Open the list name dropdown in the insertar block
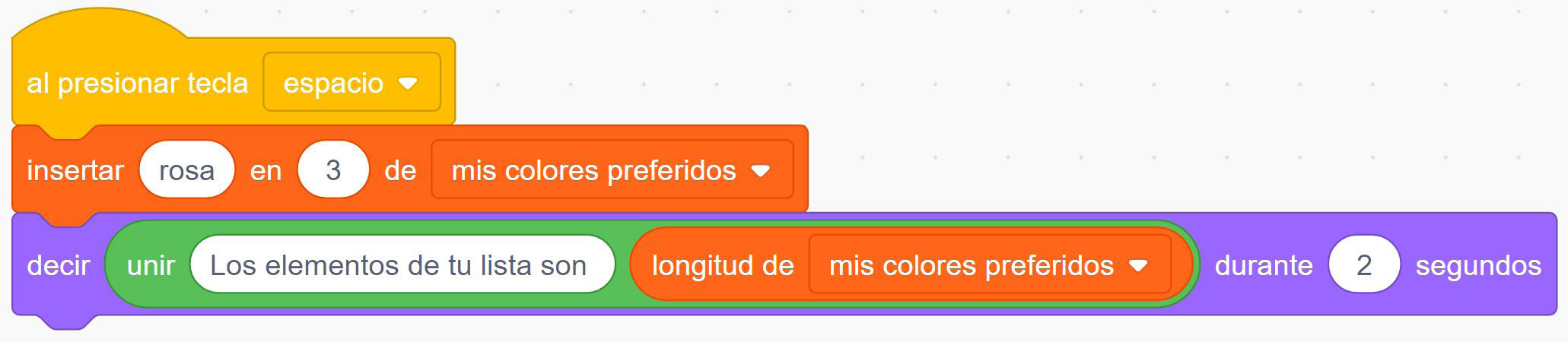Image resolution: width=1568 pixels, height=342 pixels. point(593,170)
